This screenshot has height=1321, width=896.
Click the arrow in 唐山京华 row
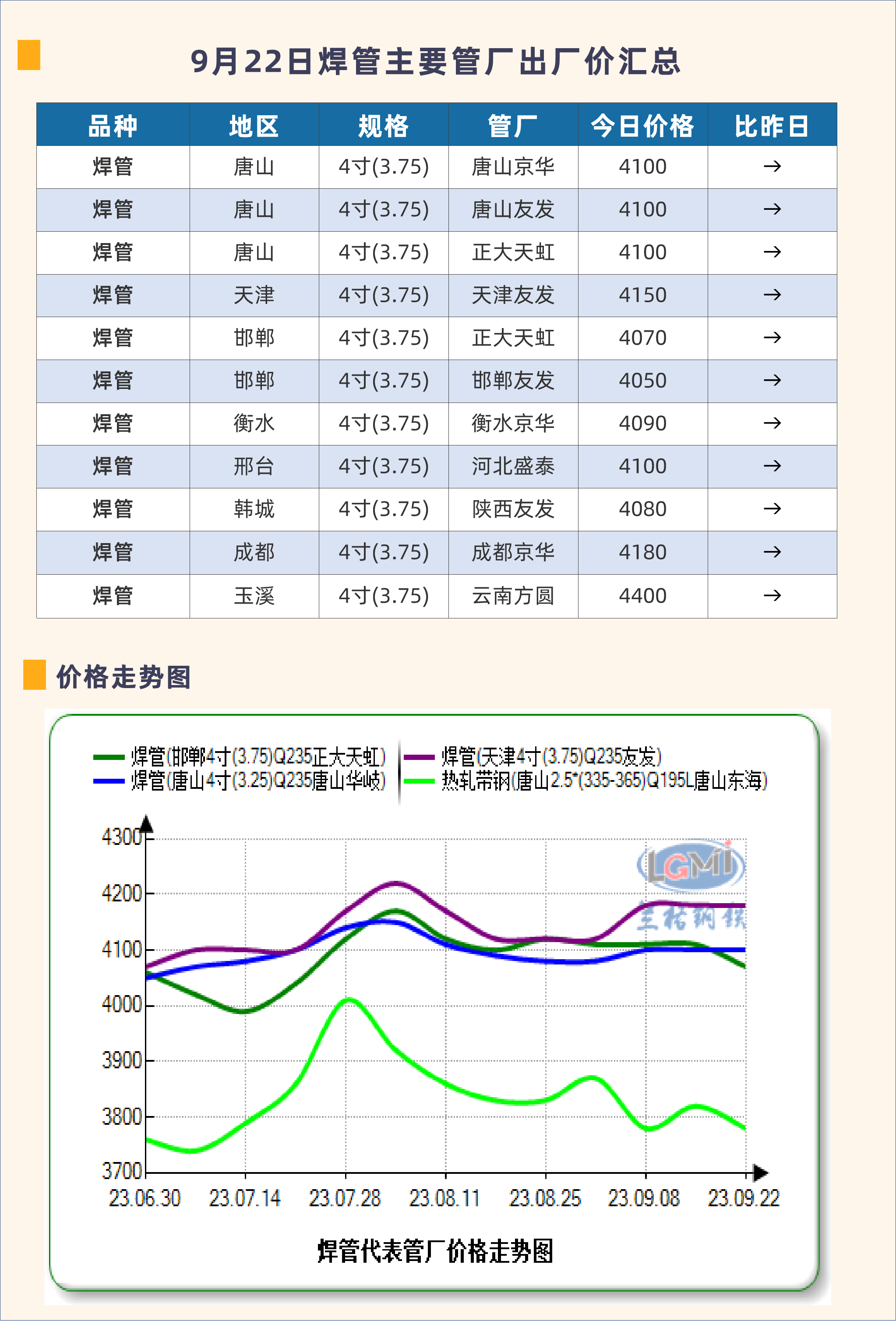[772, 166]
